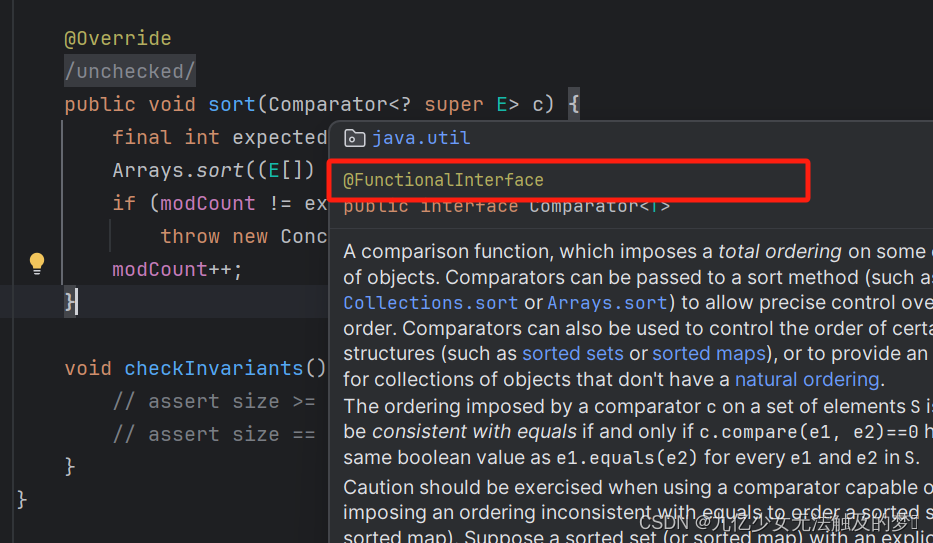Viewport: 933px width, 543px height.
Task: Expand the folded /unchecked/ annotation region
Action: coord(130,71)
